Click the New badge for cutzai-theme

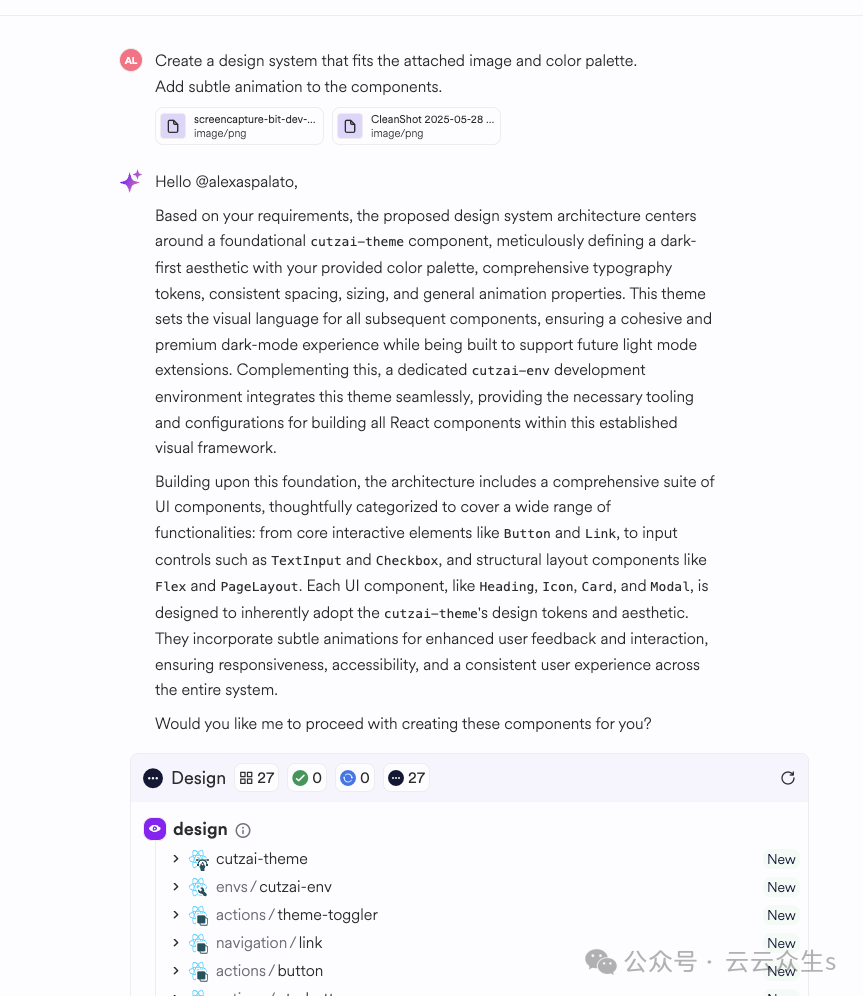click(x=781, y=859)
